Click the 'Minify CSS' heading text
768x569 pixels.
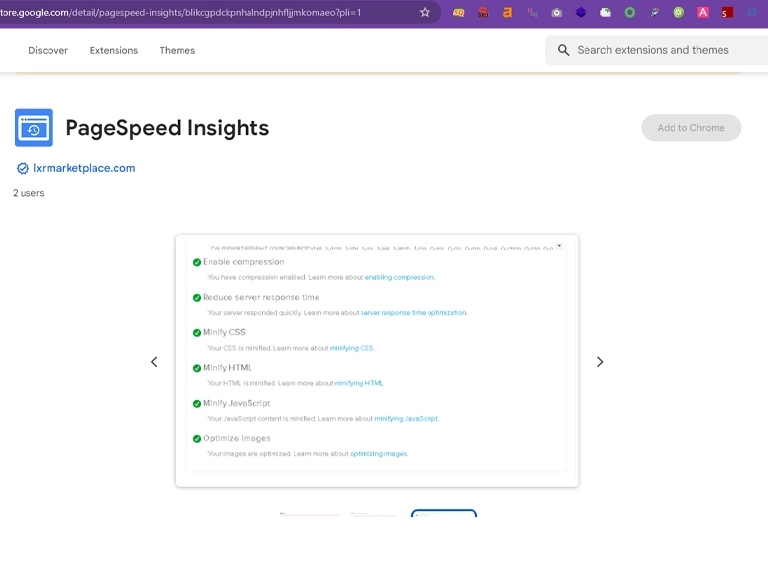[x=224, y=332]
